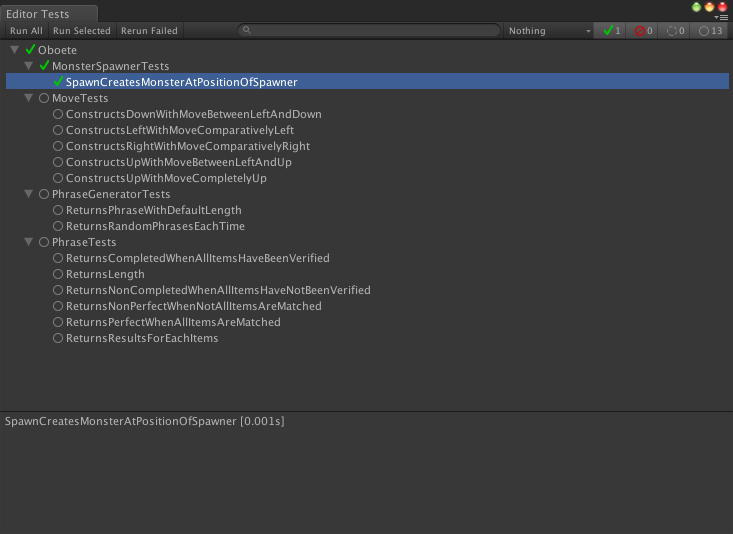Toggle the not-run tests filter showing 13
This screenshot has height=534, width=733.
710,31
